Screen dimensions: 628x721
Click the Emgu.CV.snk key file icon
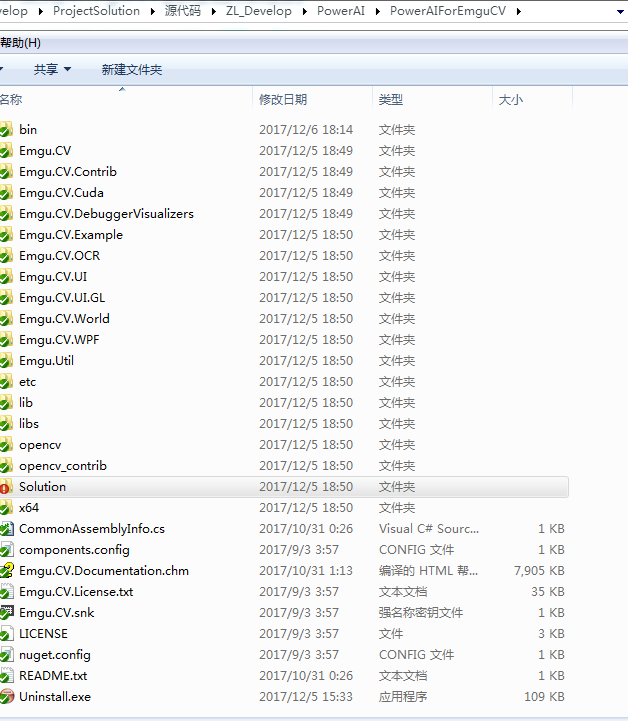tap(6, 613)
